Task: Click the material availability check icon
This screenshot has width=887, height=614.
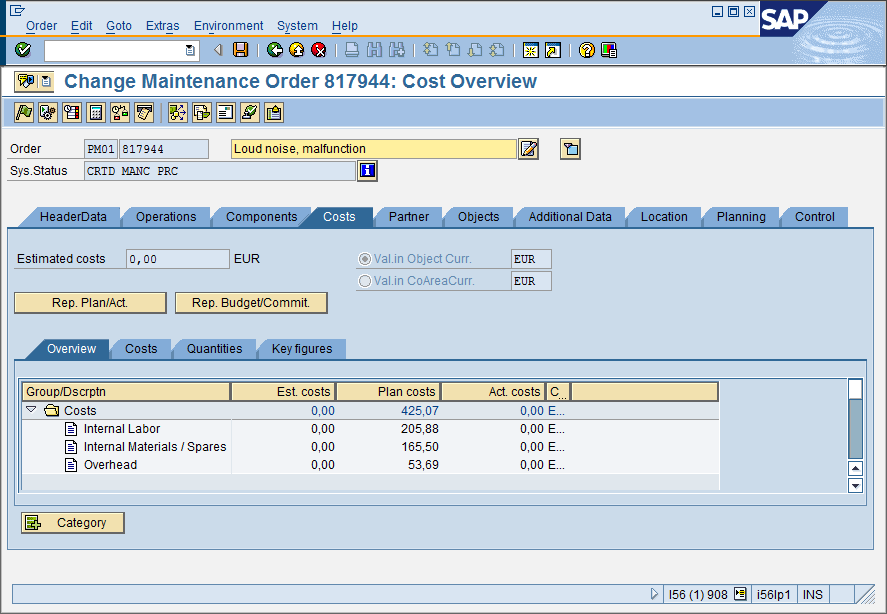Action: (x=120, y=113)
